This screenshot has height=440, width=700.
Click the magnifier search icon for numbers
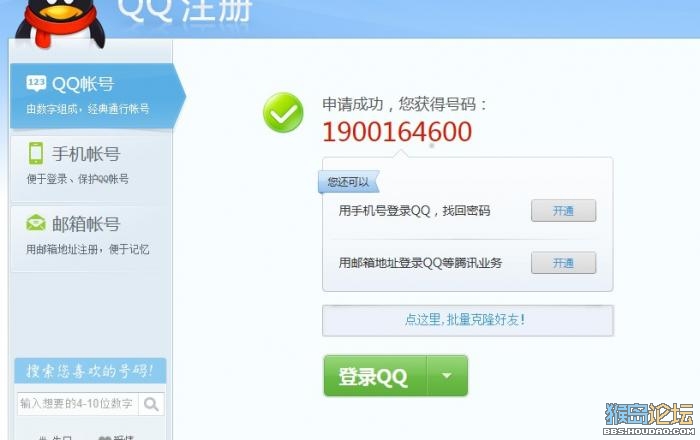151,404
